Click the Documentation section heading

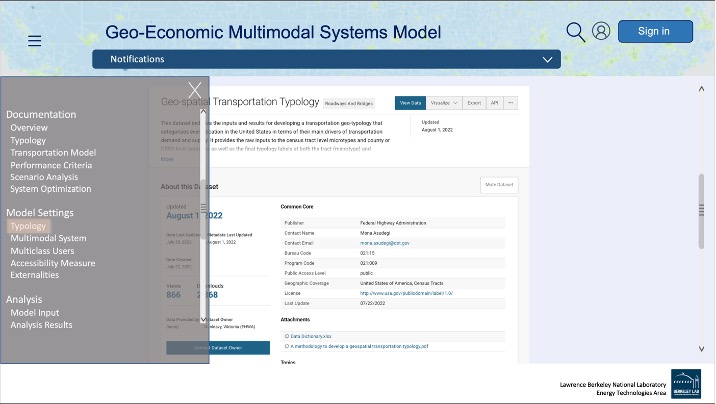(41, 115)
